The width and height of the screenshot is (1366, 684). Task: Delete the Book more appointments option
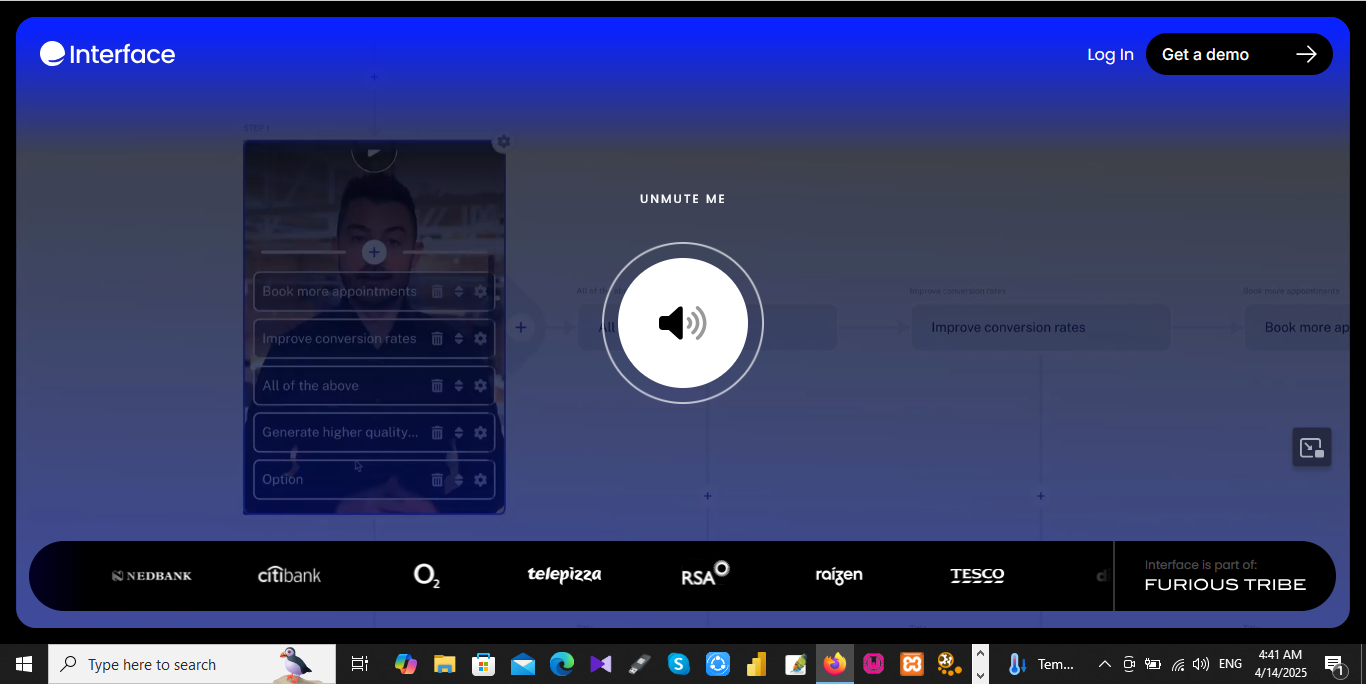[x=437, y=292]
